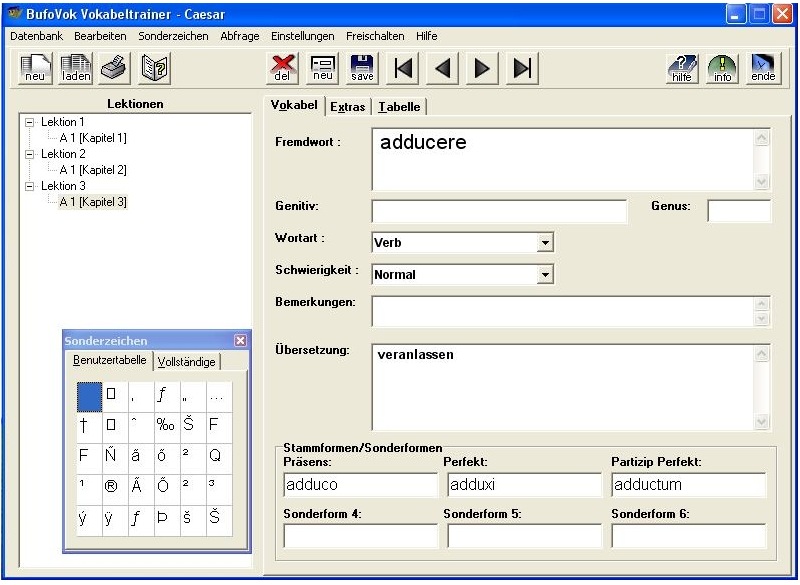Collapse the Lektion 3 tree node
800x585 pixels.
tap(30, 186)
